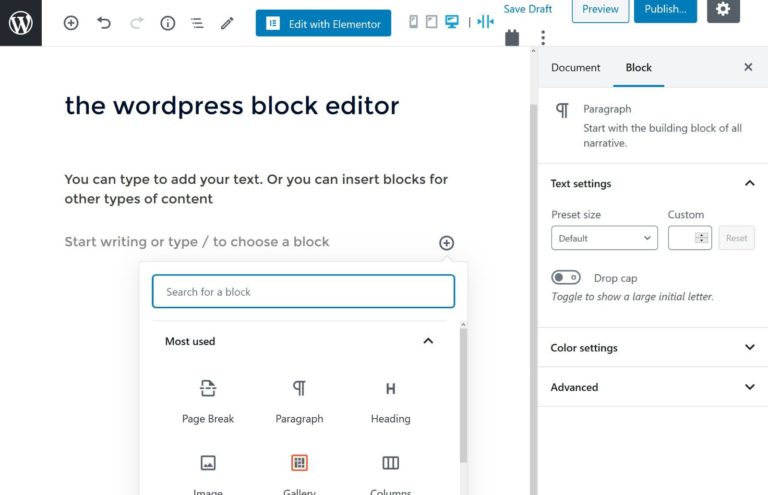Click the width alignment arrows icon
This screenshot has width=768, height=495.
point(485,22)
